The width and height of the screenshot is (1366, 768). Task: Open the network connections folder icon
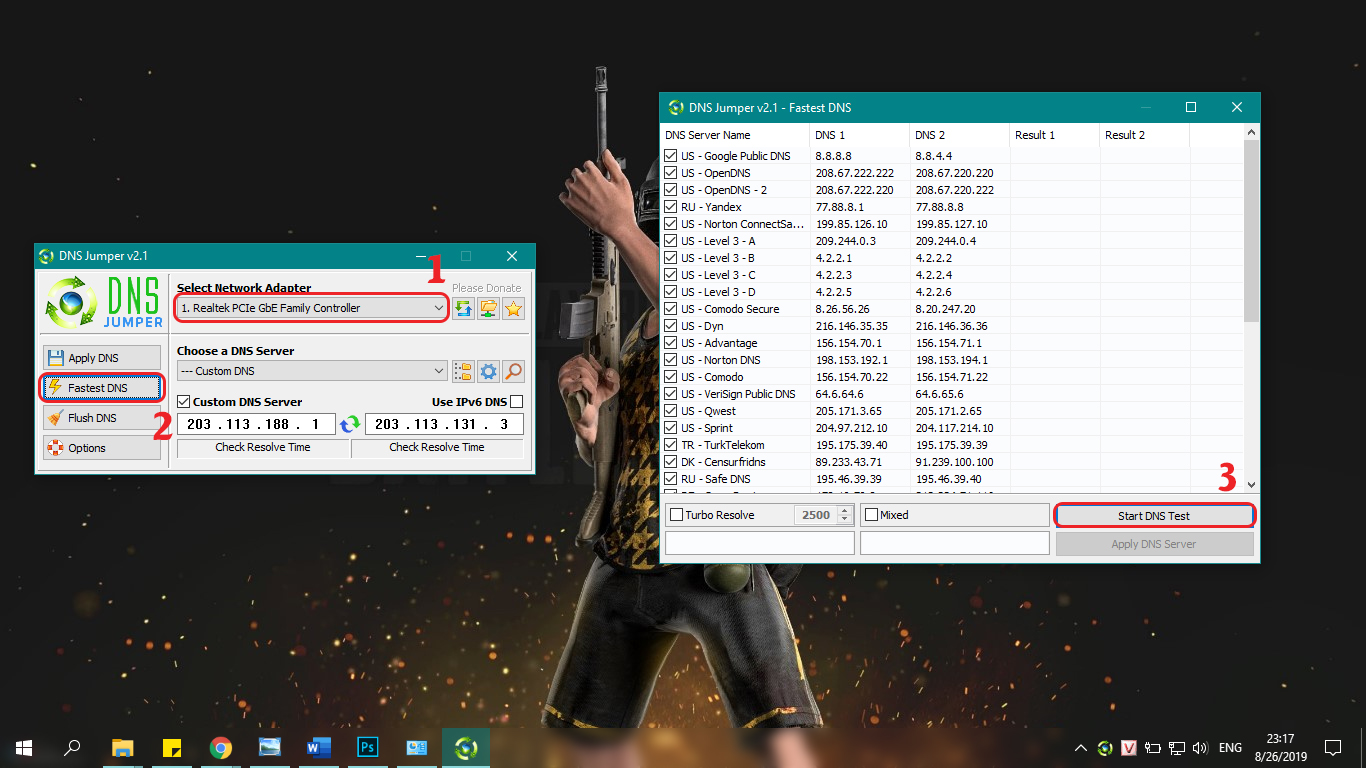coord(488,308)
